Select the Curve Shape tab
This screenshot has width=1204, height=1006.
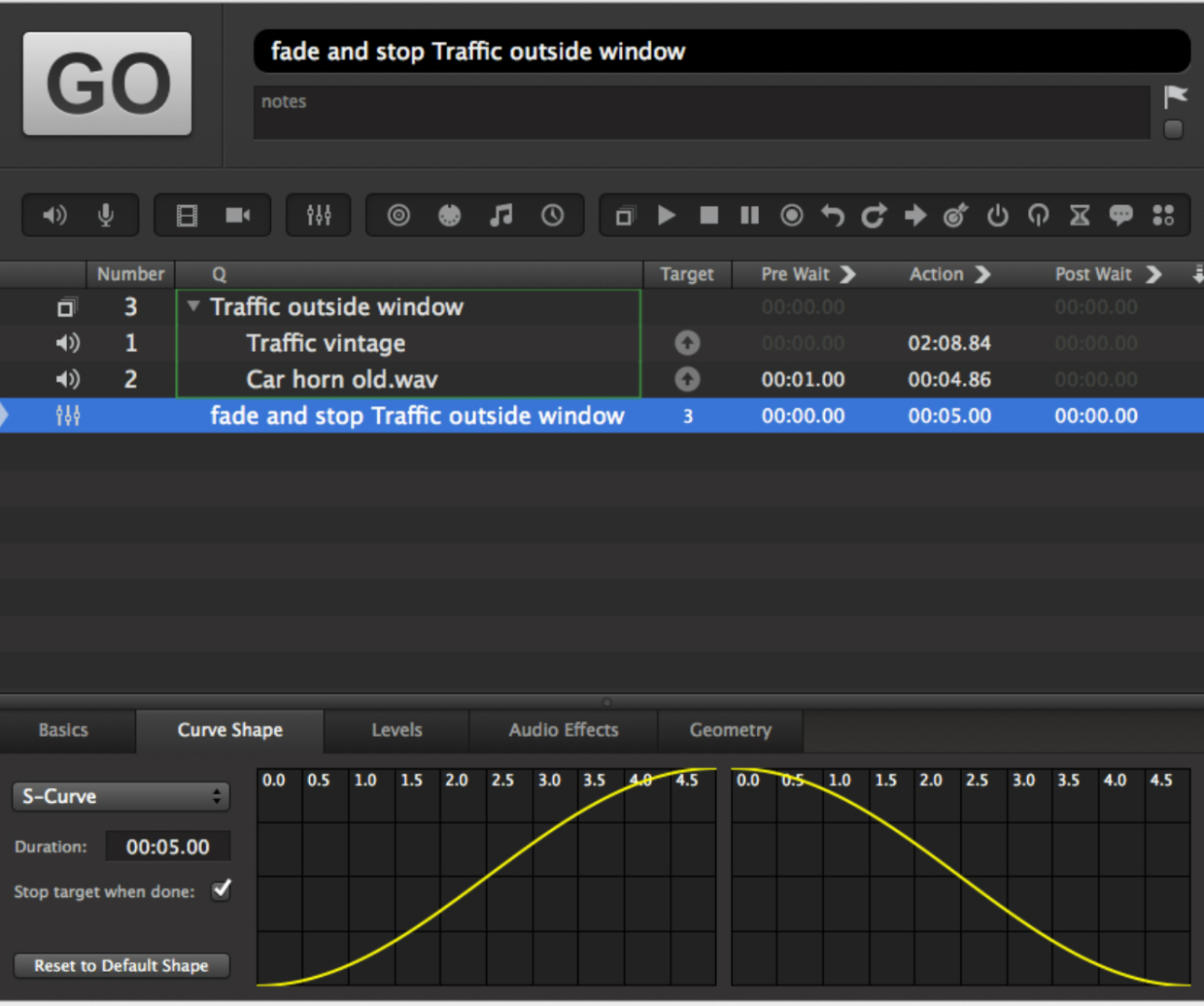(x=230, y=730)
